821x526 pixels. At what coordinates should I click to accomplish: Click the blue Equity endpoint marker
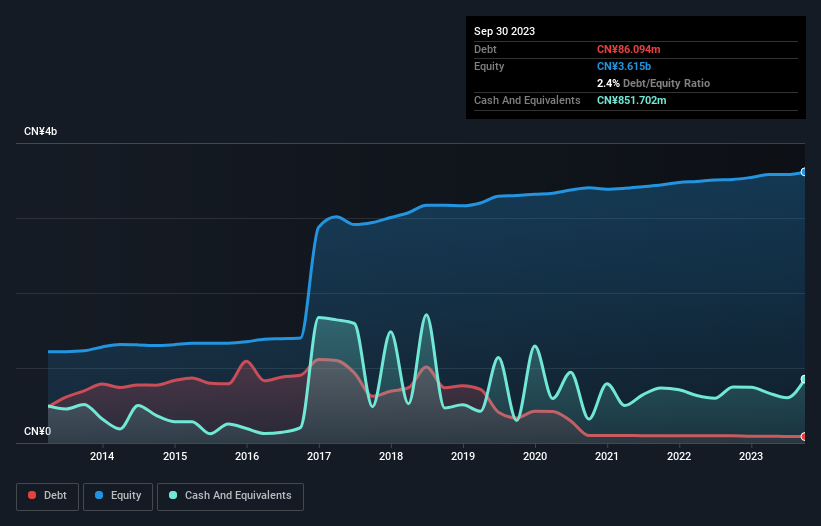tap(804, 172)
